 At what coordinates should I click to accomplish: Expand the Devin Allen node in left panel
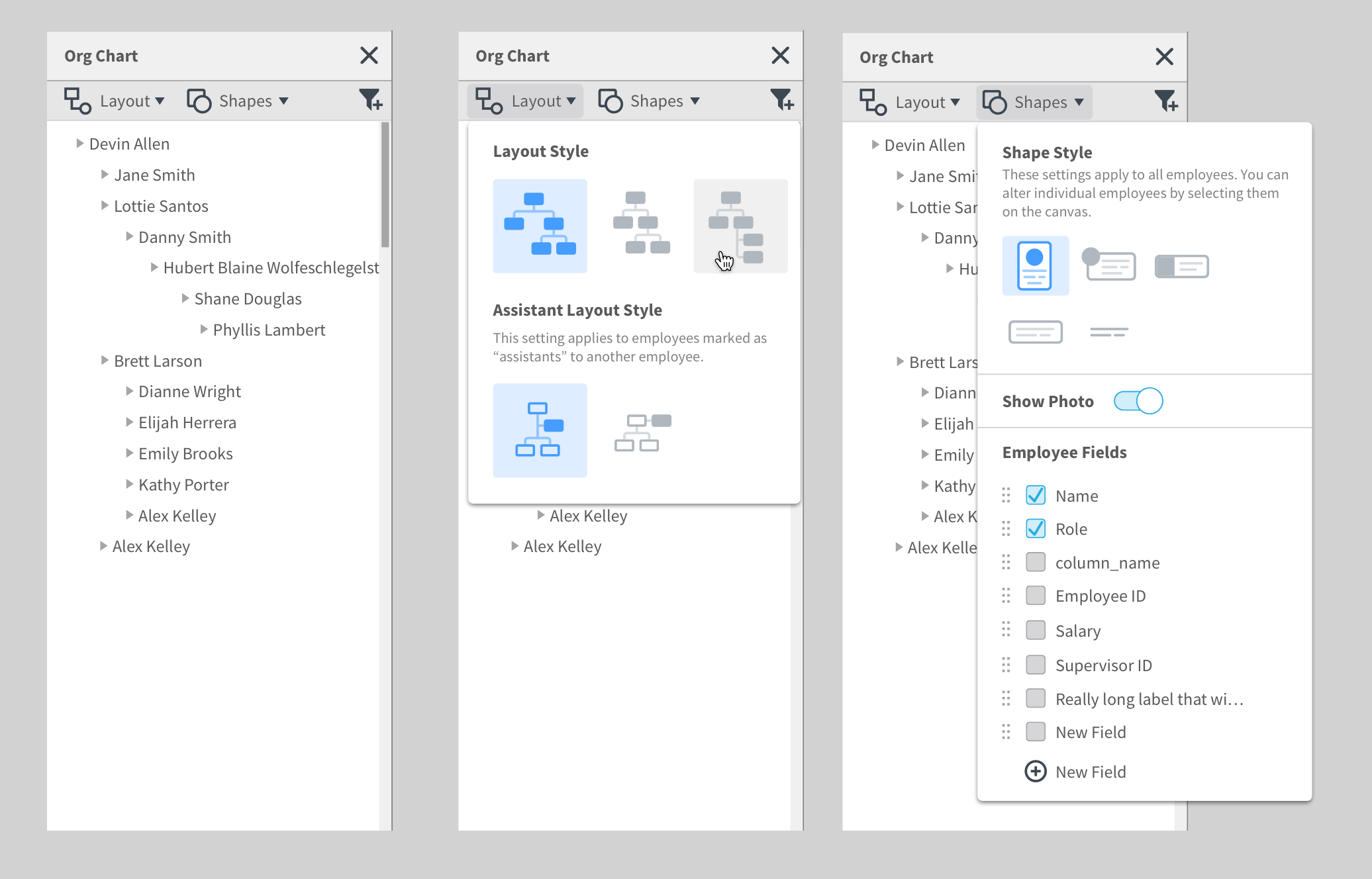(79, 144)
